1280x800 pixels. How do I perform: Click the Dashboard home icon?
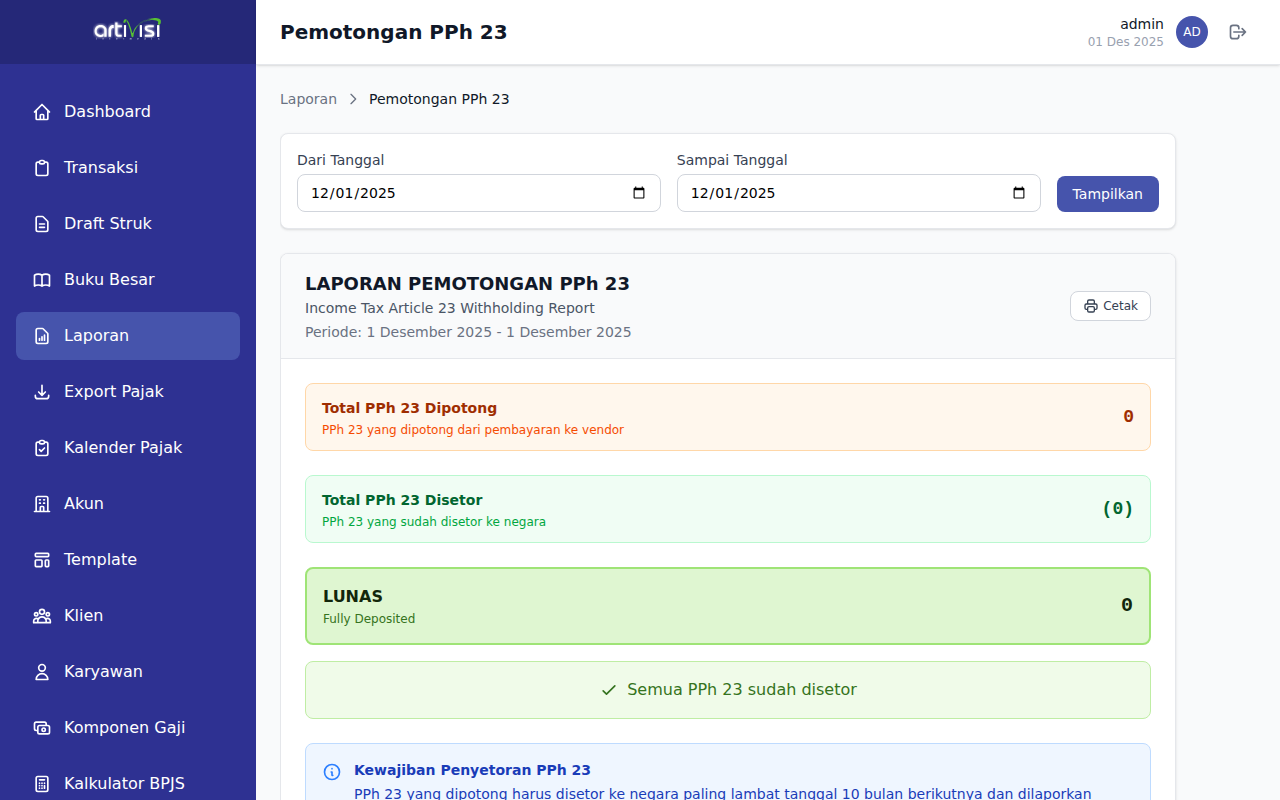(x=42, y=112)
